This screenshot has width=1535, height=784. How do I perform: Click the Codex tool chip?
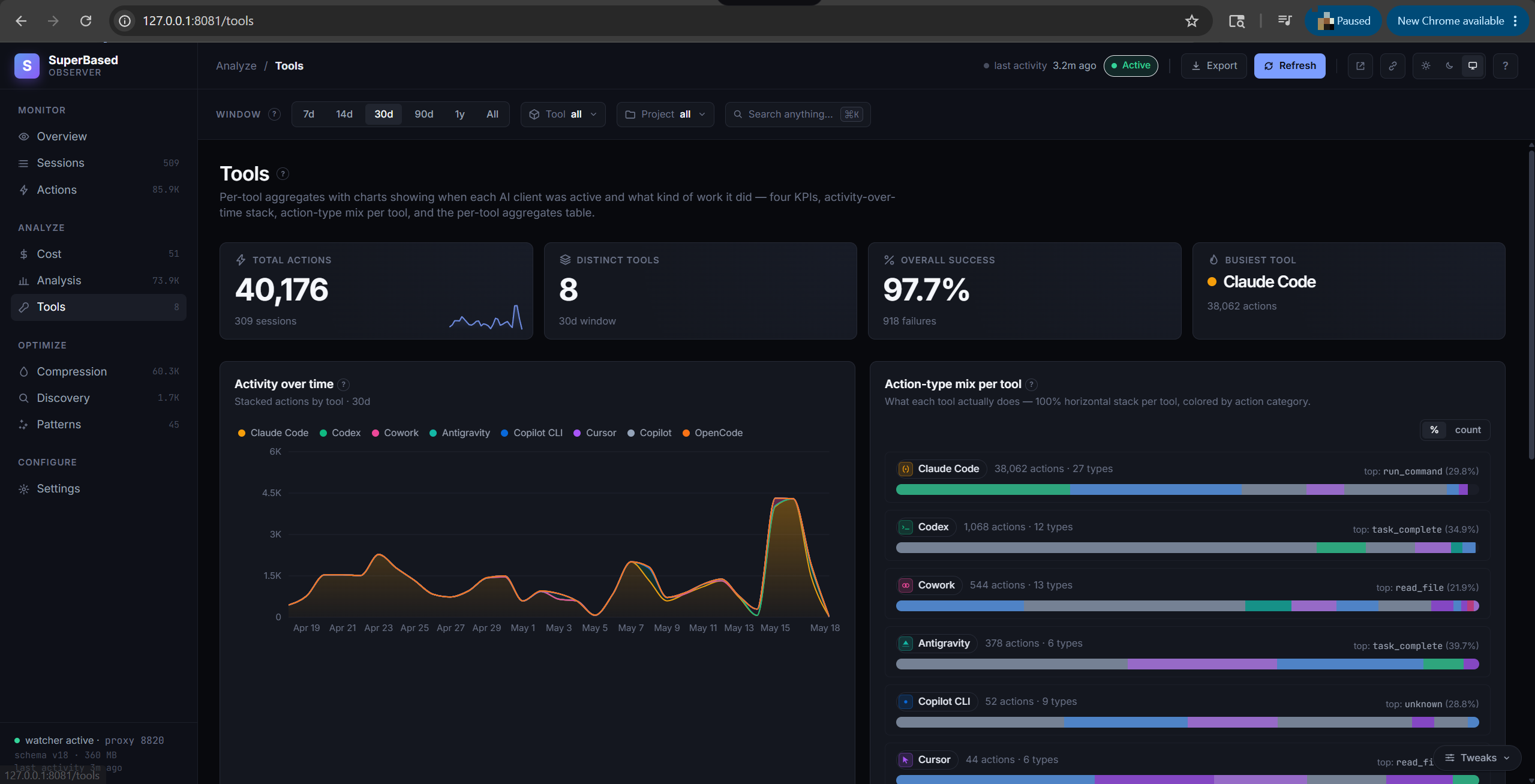tap(926, 527)
